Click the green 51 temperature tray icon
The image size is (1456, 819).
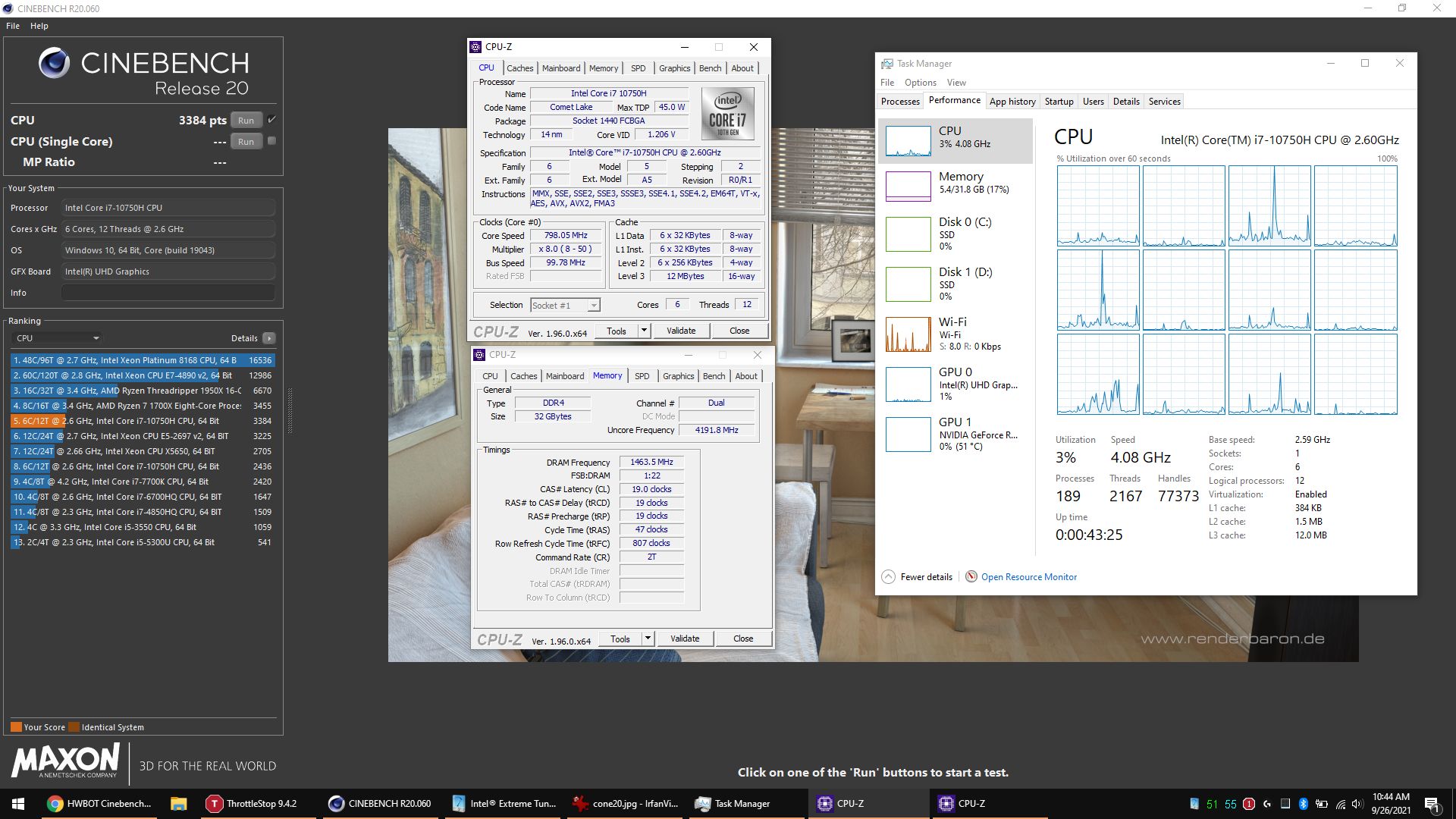pos(1212,804)
